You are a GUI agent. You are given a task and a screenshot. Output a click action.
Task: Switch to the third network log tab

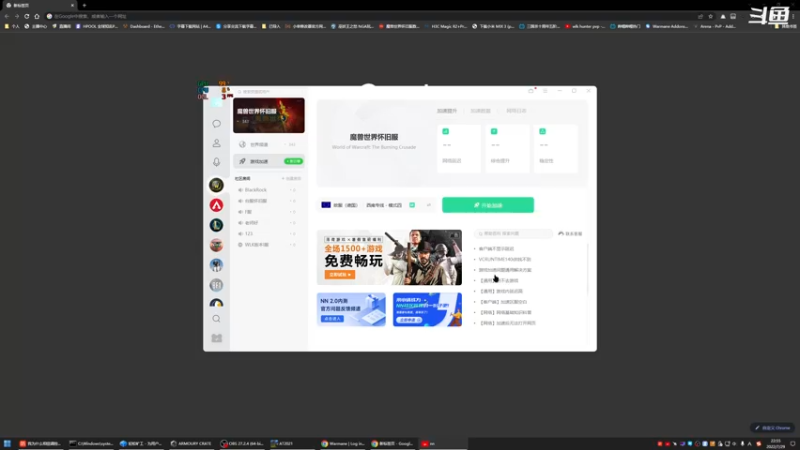click(516, 111)
